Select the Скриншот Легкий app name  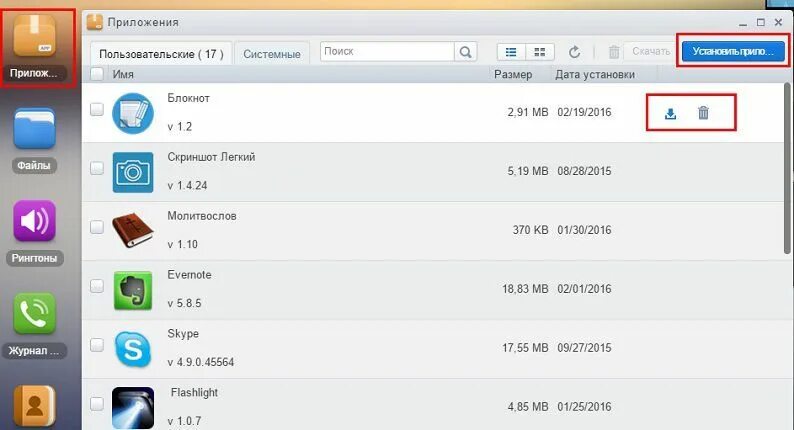tap(211, 157)
